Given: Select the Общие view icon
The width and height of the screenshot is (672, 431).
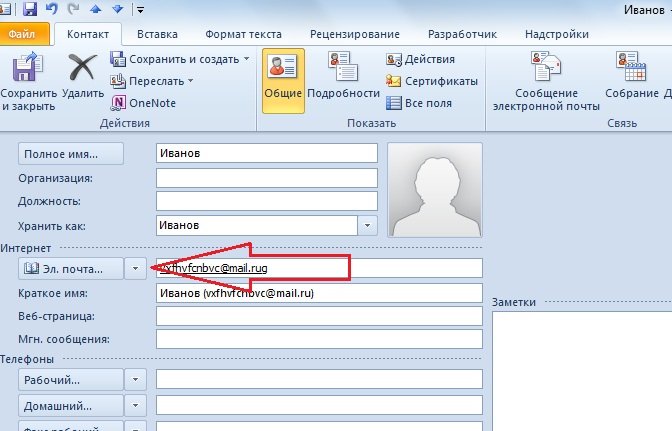Looking at the screenshot, I should tap(284, 70).
